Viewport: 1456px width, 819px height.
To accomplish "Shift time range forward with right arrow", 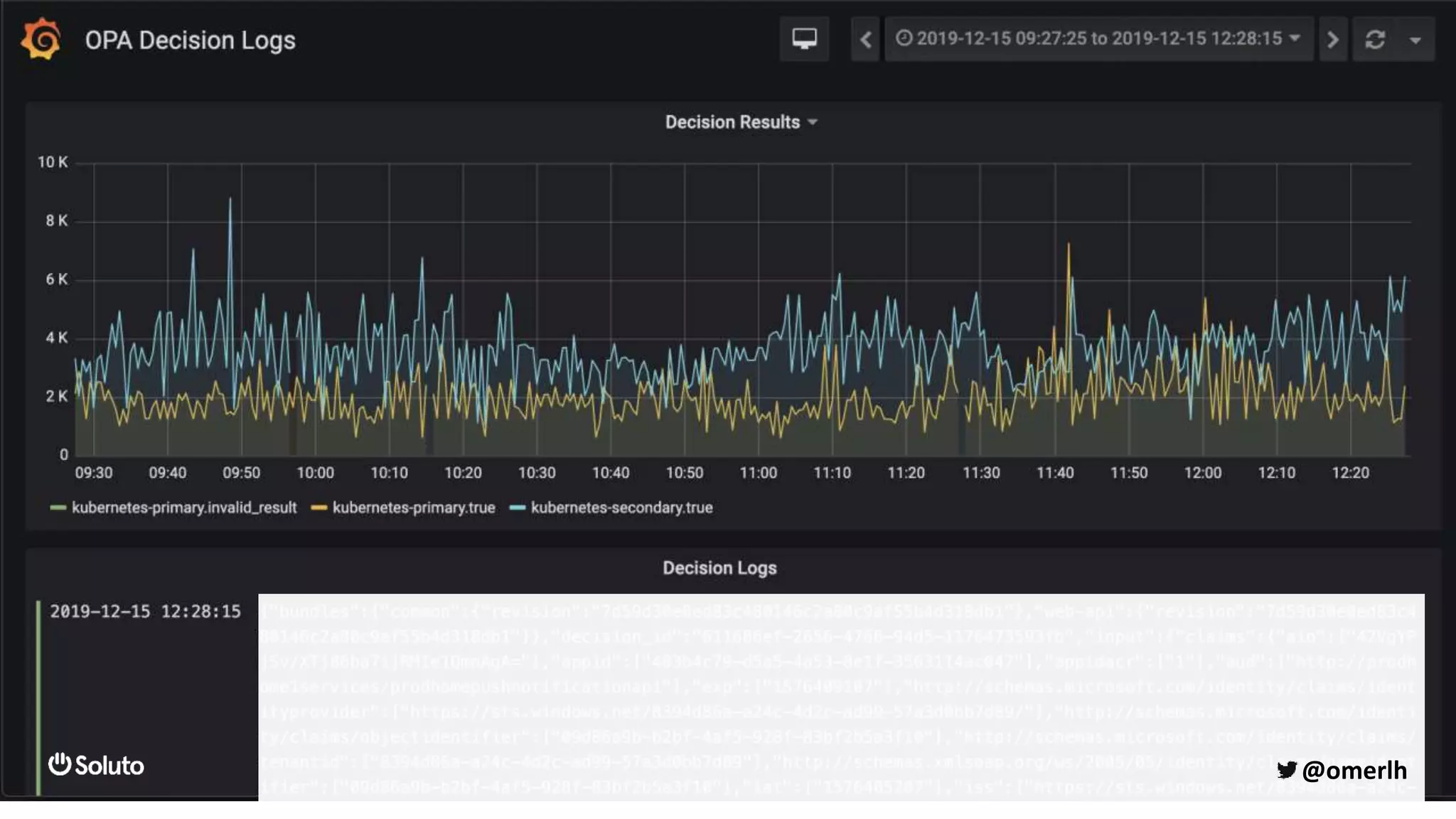I will [x=1333, y=39].
